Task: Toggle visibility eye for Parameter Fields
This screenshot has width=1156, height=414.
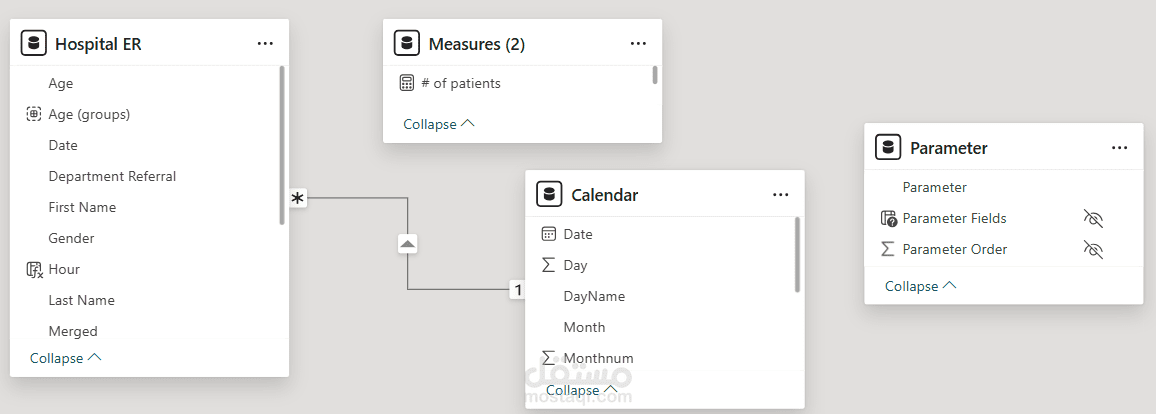Action: (1093, 218)
